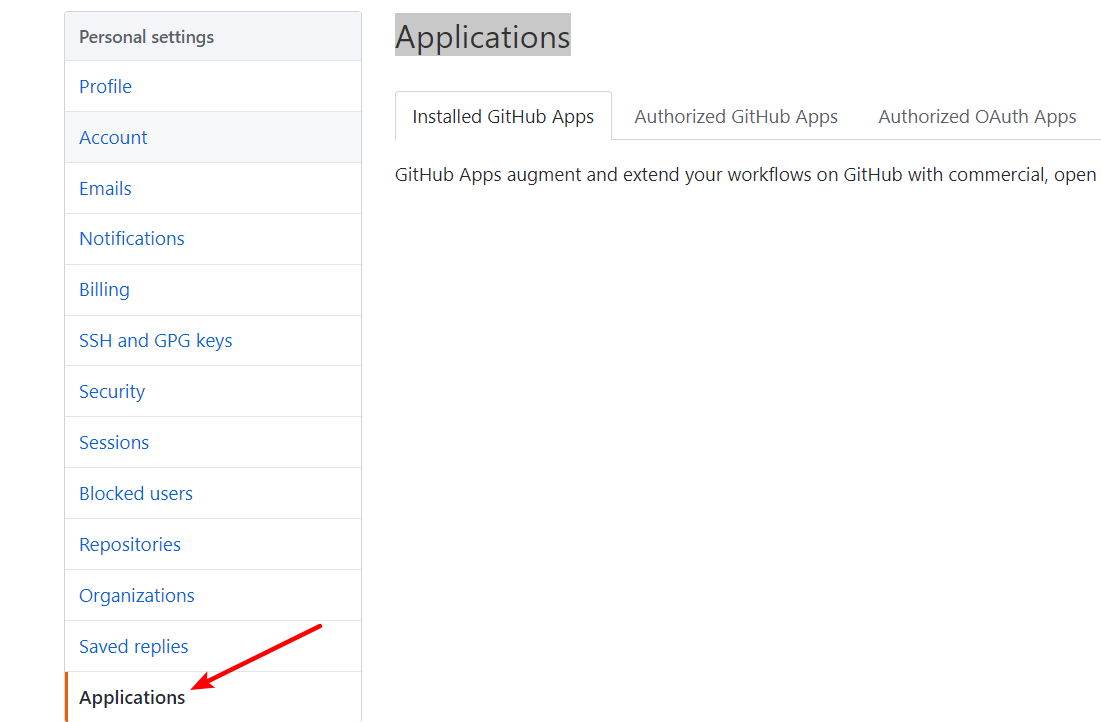Image resolution: width=1101 pixels, height=722 pixels.
Task: Switch to Installed GitHub Apps tab
Action: [503, 117]
